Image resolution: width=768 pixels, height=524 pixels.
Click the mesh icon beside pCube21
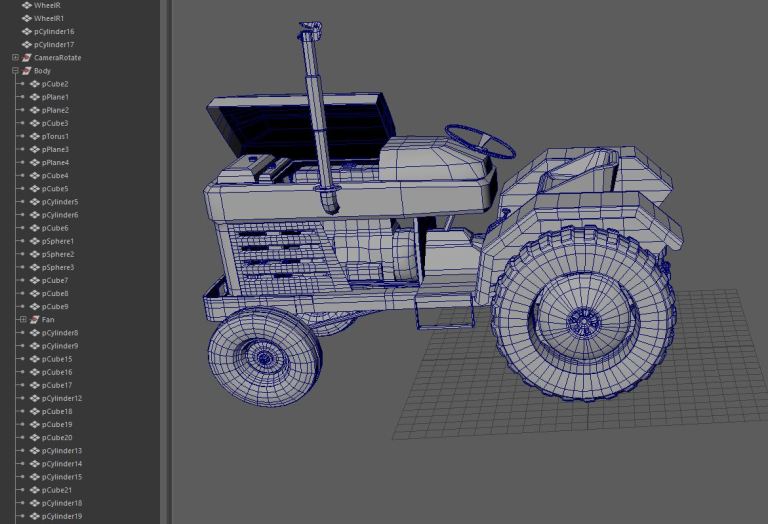[35, 490]
